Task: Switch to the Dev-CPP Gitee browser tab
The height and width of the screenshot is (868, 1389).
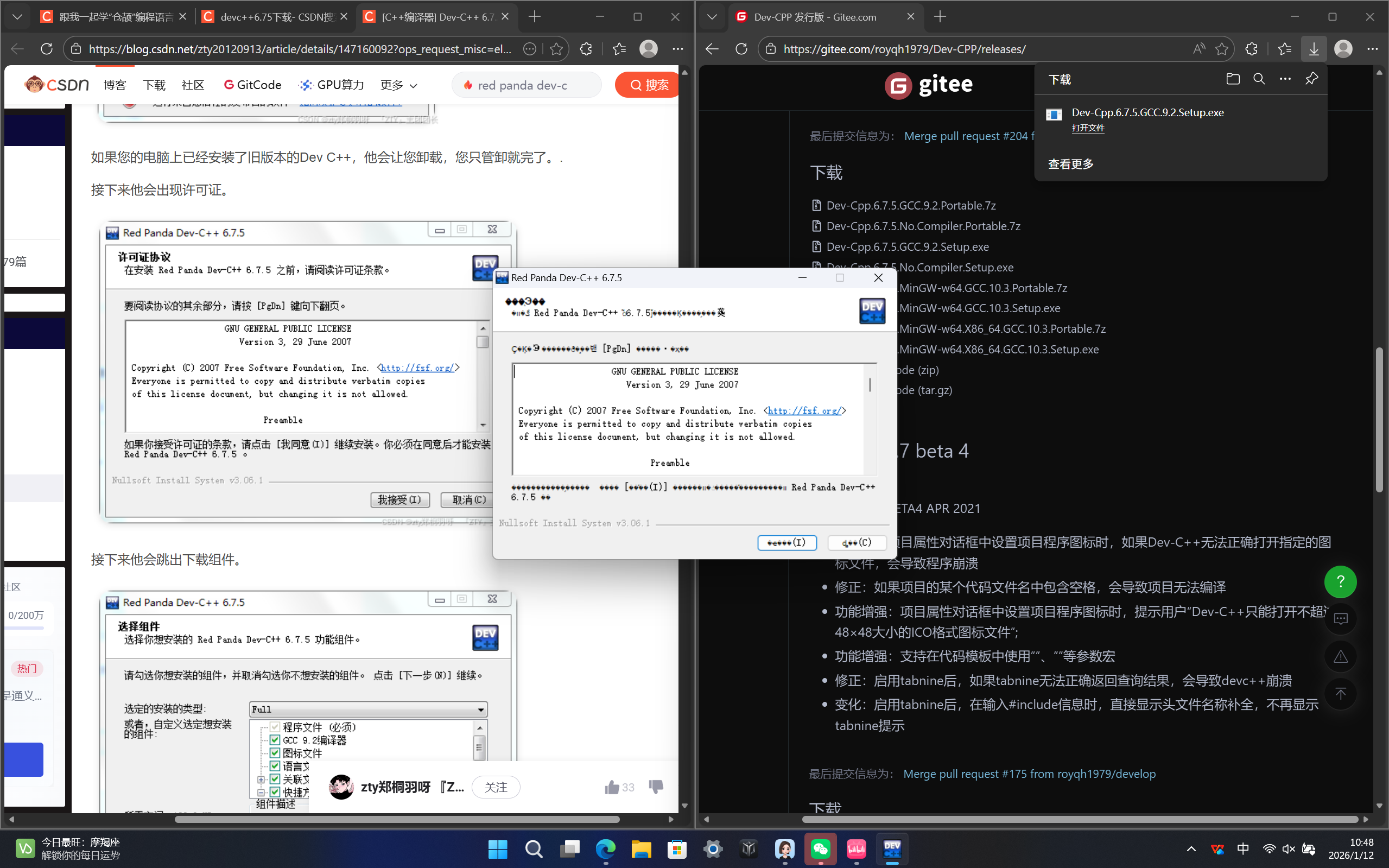Action: point(812,17)
